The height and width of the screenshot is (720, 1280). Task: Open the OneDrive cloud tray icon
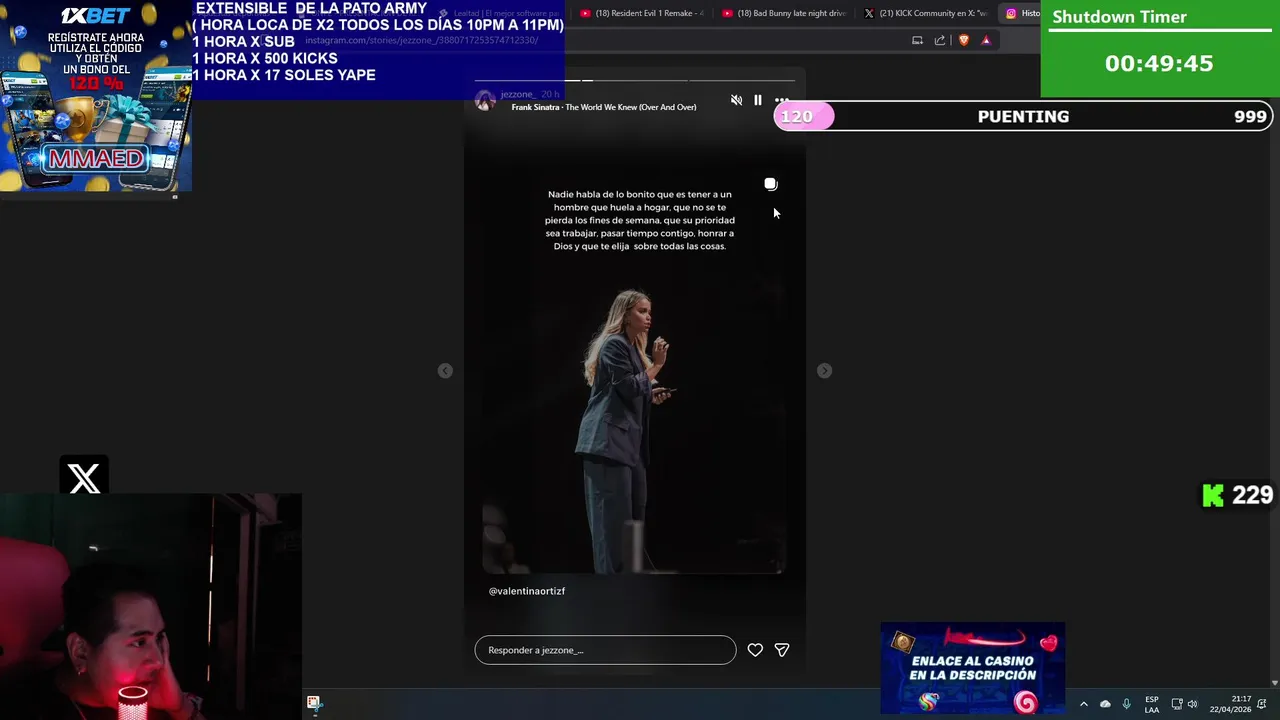[x=1105, y=704]
